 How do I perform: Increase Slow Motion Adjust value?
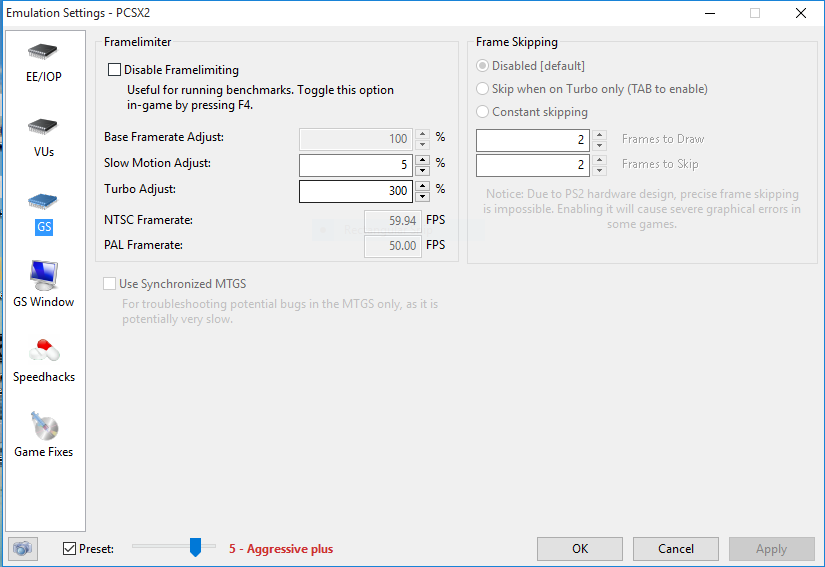422,159
